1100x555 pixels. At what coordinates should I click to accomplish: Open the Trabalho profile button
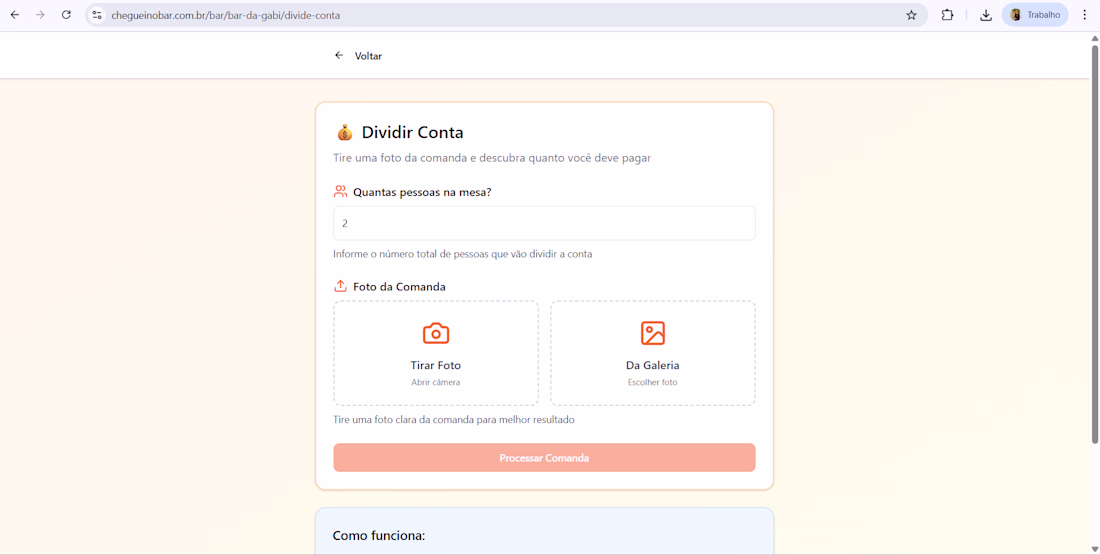point(1035,15)
